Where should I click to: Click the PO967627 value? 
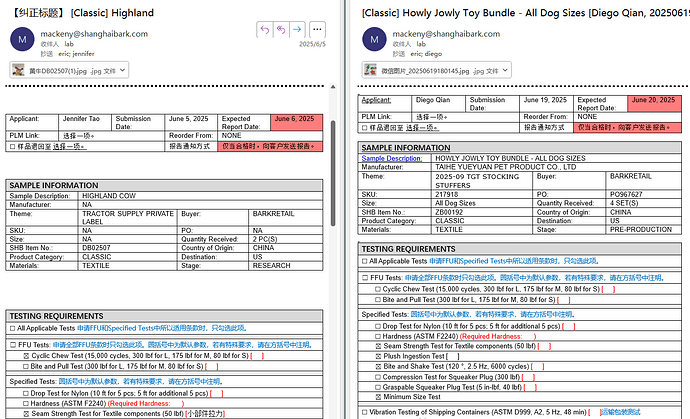[626, 195]
